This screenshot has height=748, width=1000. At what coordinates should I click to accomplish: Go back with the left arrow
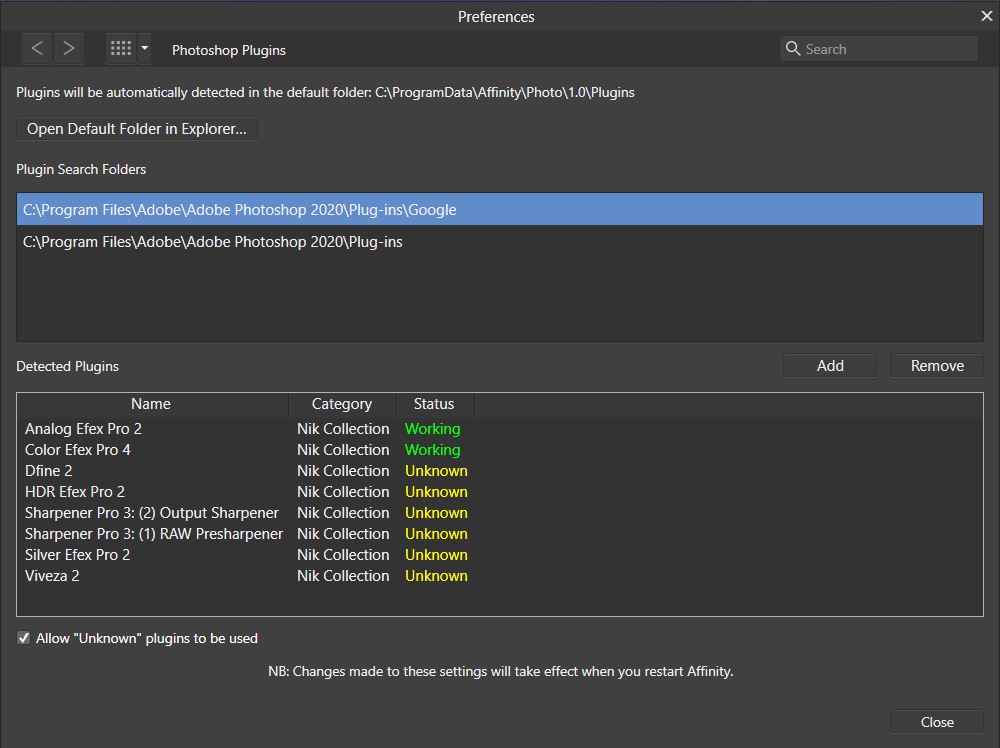[x=37, y=48]
